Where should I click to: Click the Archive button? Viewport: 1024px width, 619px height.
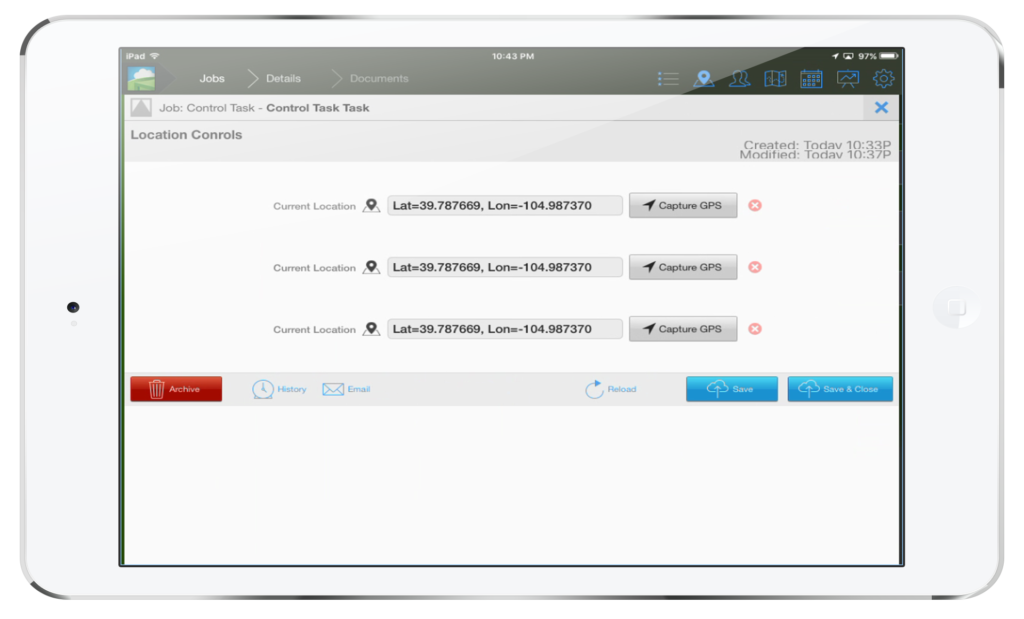click(176, 389)
